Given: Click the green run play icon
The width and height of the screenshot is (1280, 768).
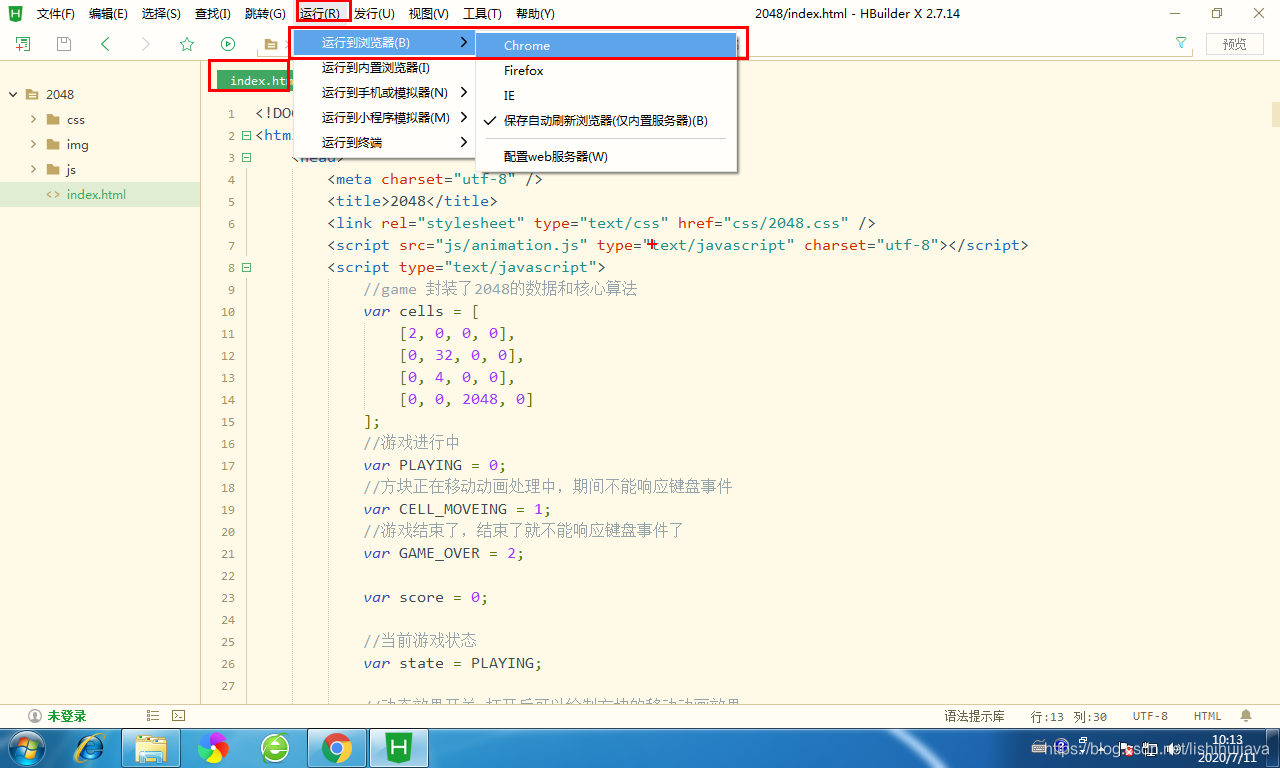Looking at the screenshot, I should [228, 44].
